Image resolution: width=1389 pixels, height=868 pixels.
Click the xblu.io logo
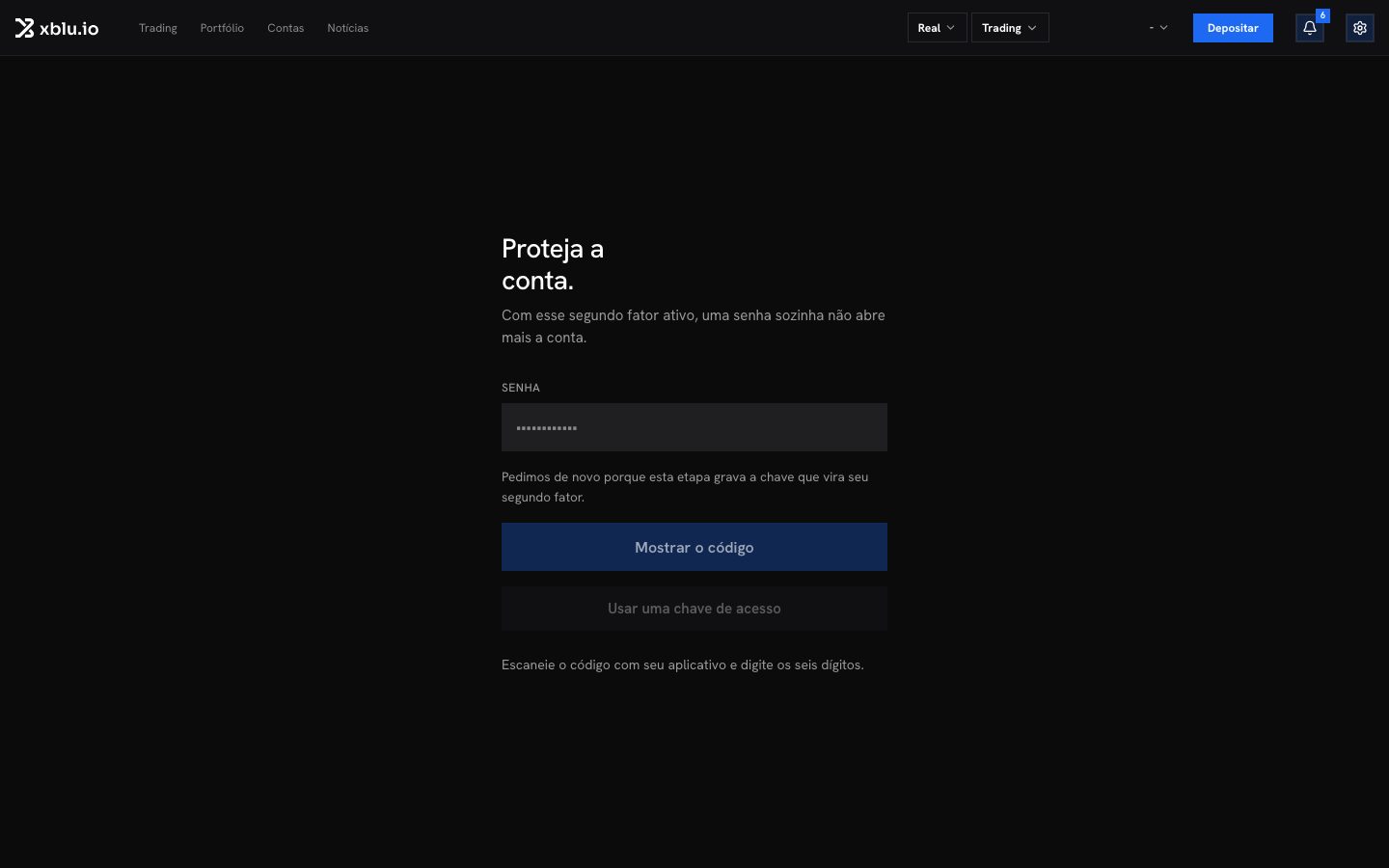pos(57,28)
